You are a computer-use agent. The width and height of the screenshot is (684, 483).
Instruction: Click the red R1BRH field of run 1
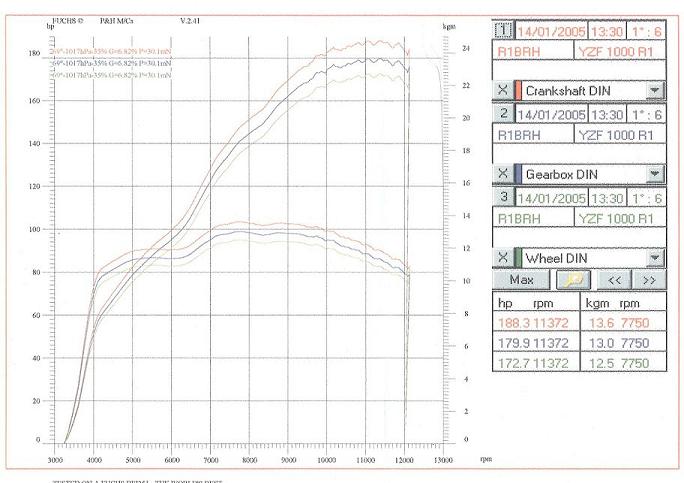click(x=533, y=51)
